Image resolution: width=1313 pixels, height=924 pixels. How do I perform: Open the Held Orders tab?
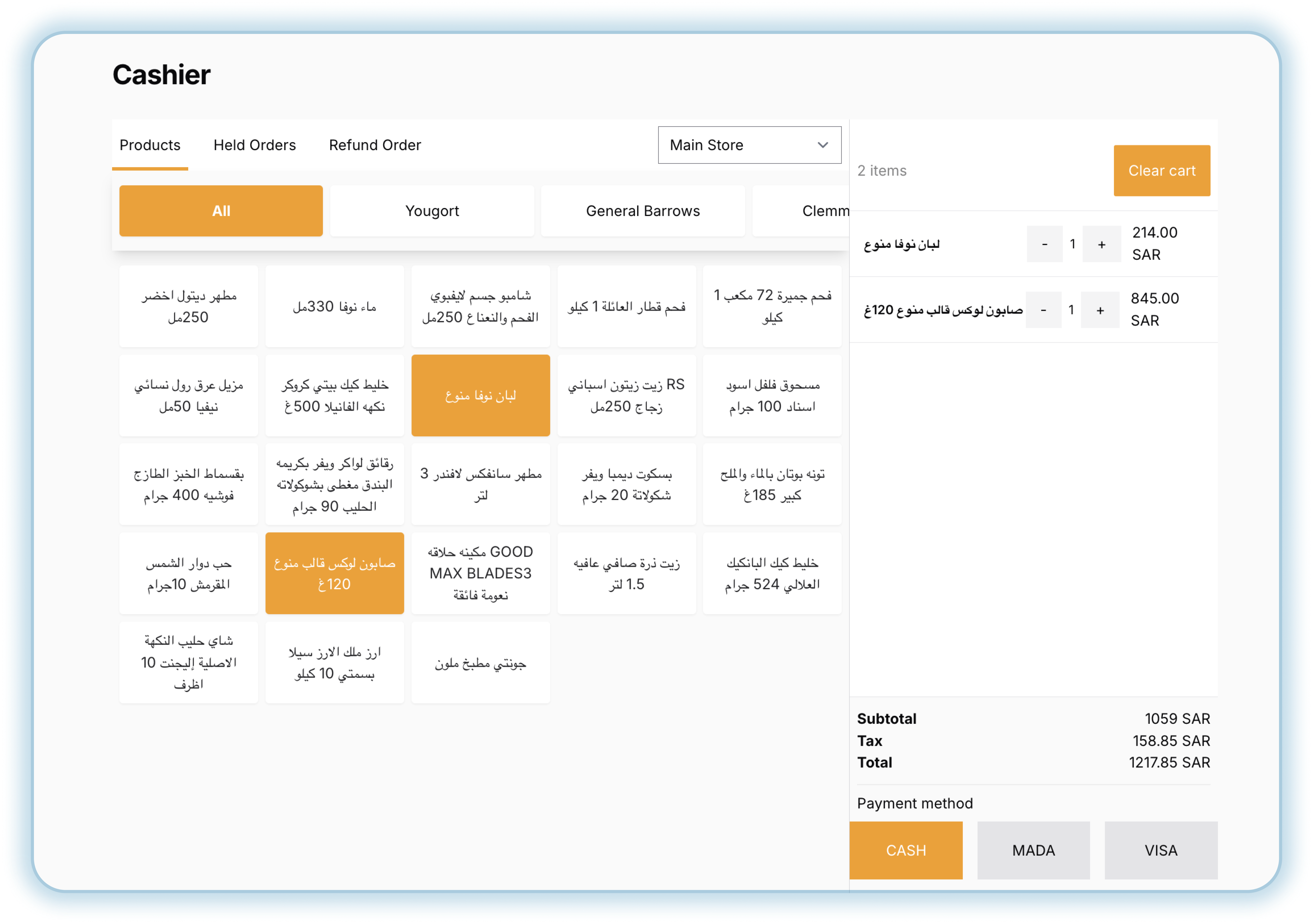tap(255, 145)
